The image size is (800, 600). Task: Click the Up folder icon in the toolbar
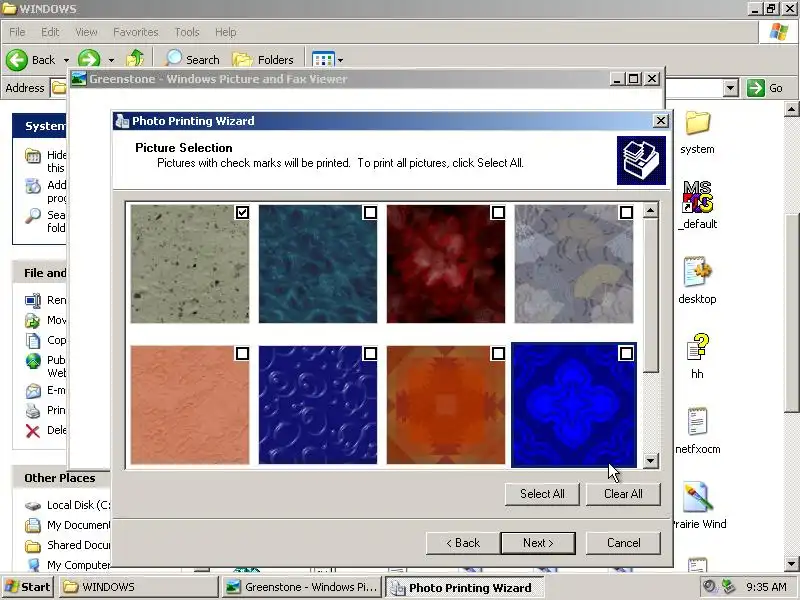(135, 59)
